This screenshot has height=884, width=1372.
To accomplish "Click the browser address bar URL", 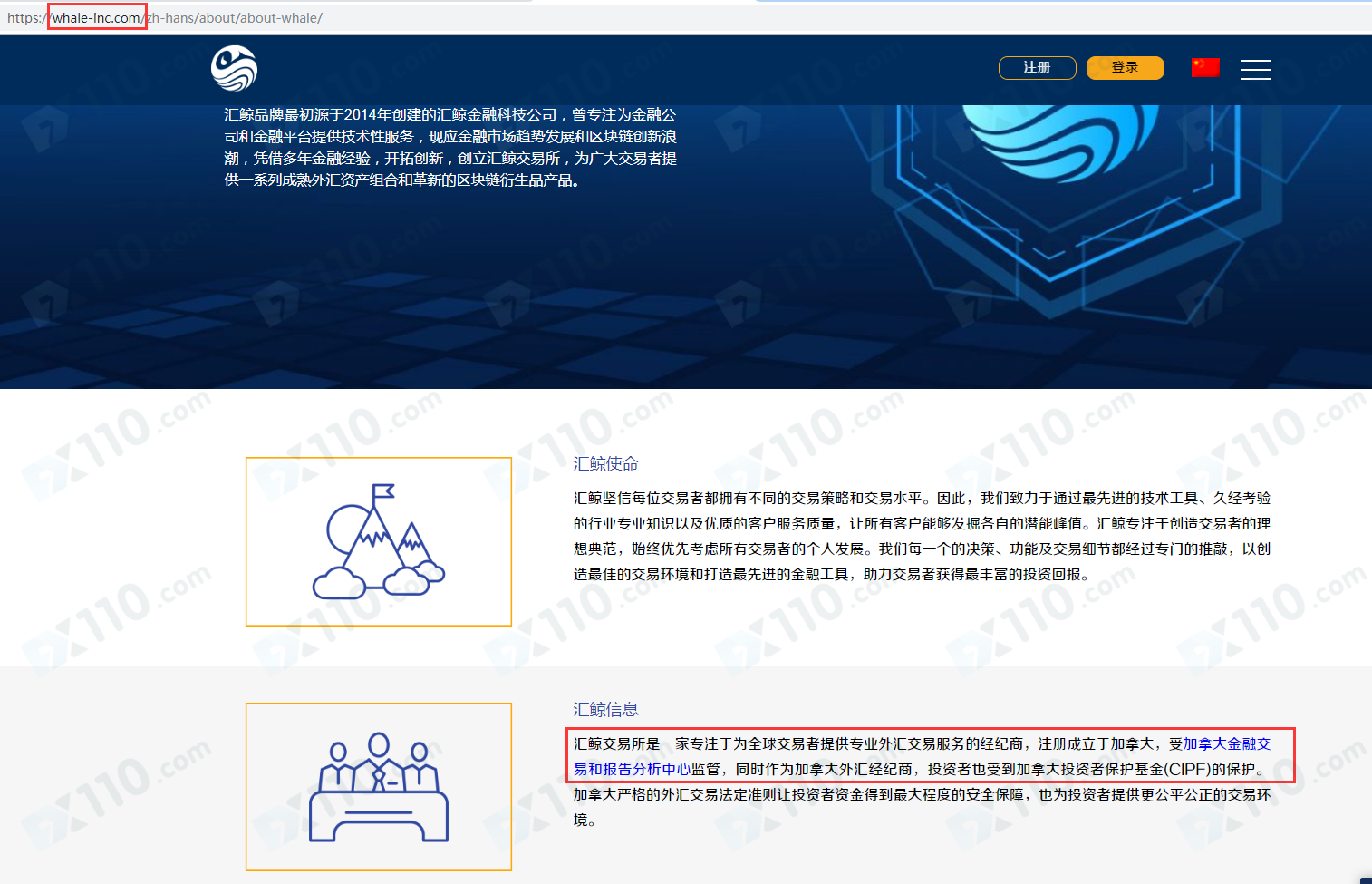I will pos(165,17).
